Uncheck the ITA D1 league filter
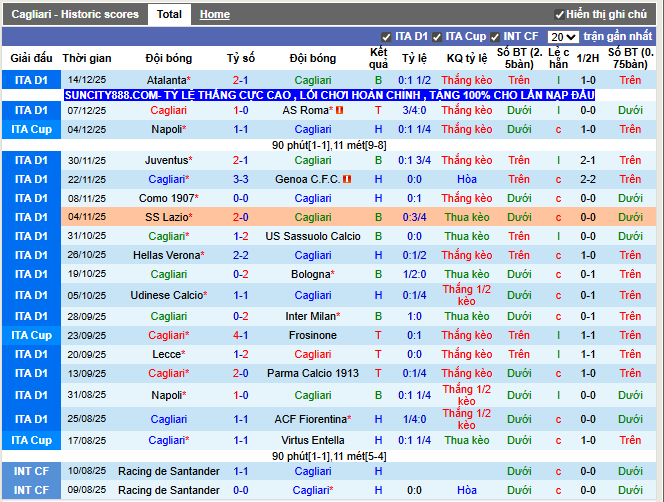Viewport: 664px width, 502px height. tap(386, 37)
